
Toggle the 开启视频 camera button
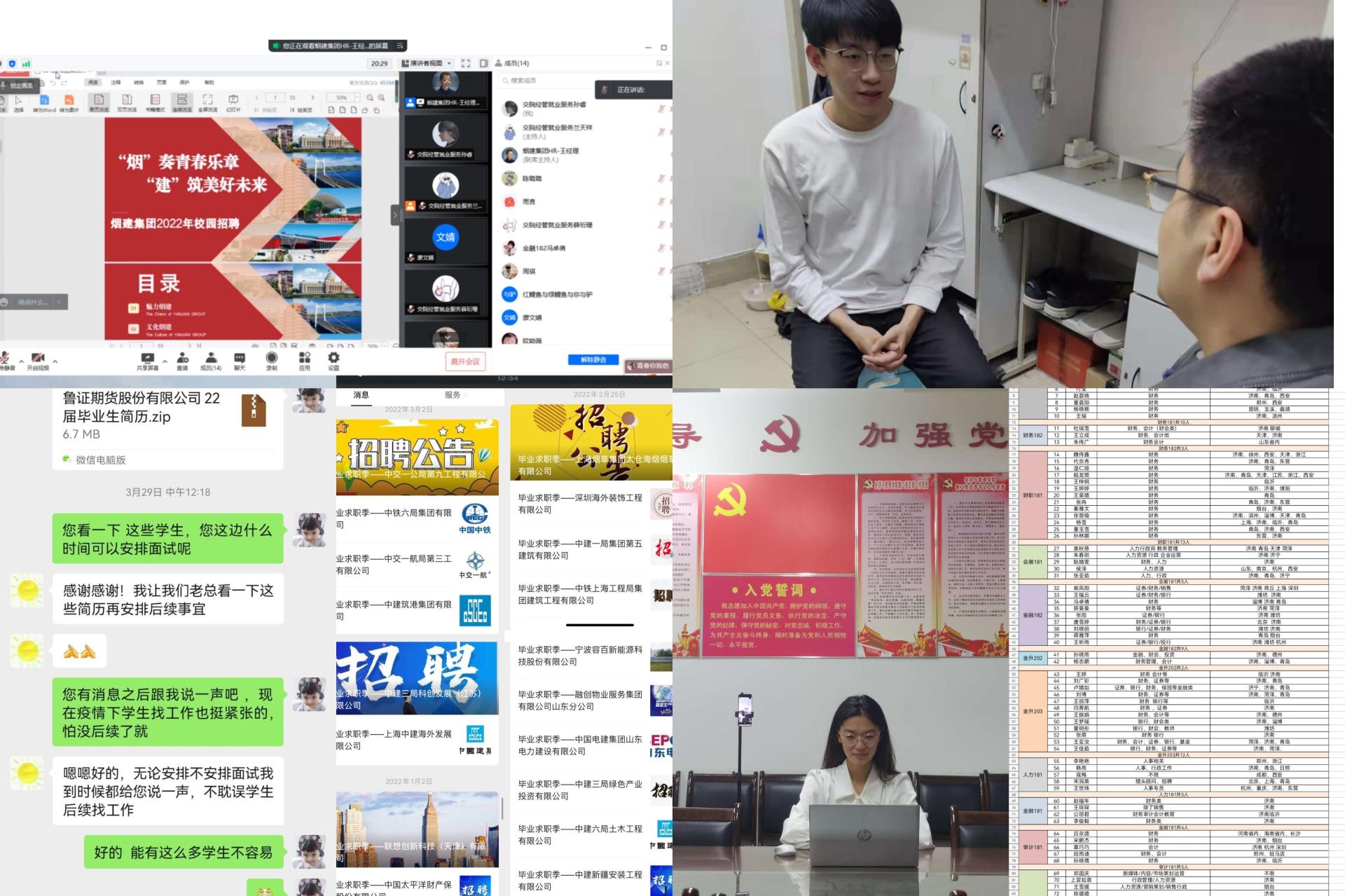point(38,361)
